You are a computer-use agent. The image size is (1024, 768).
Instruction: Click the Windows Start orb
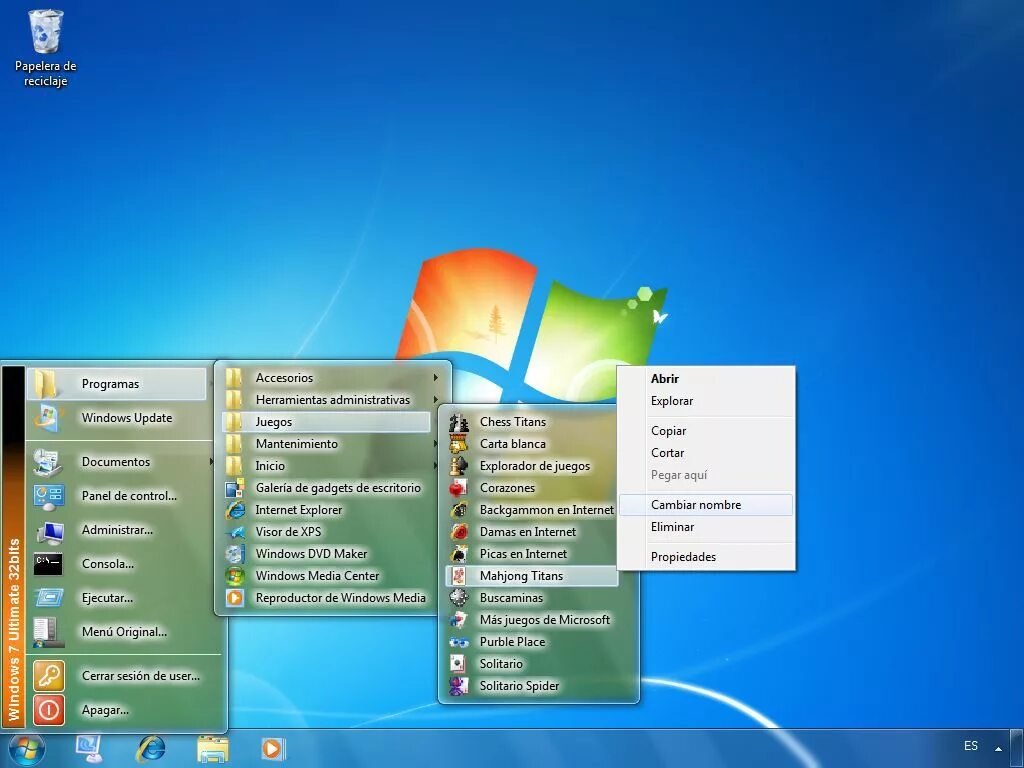click(x=27, y=748)
